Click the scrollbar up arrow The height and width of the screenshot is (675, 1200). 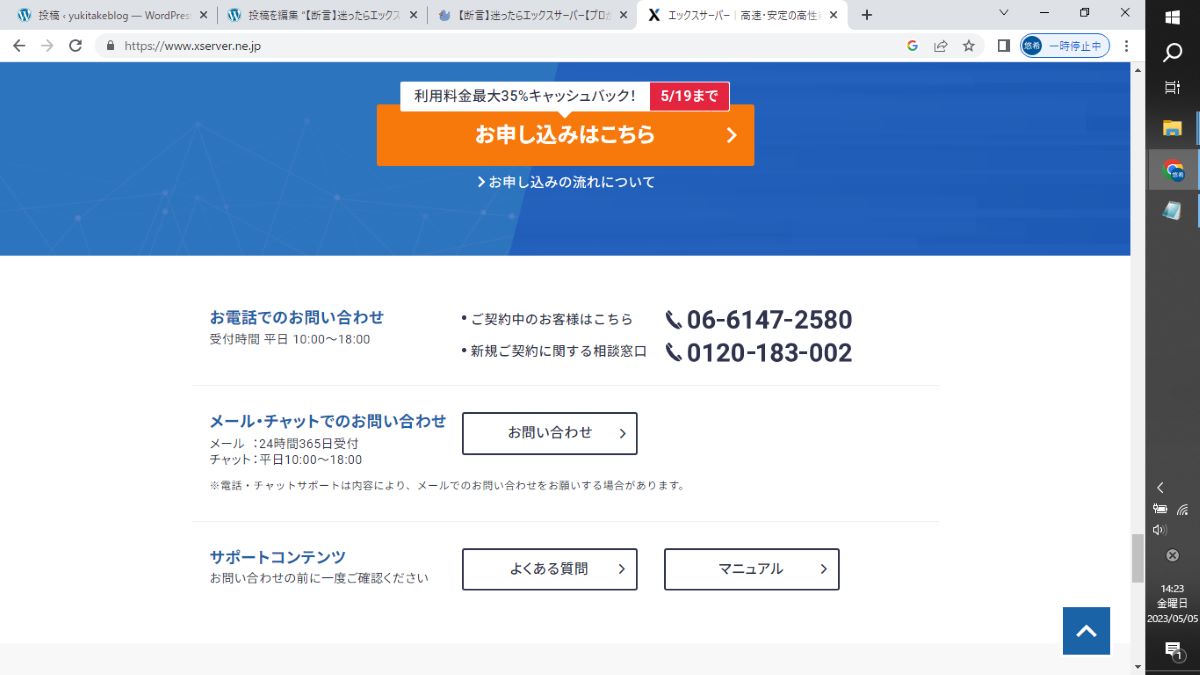click(1137, 70)
